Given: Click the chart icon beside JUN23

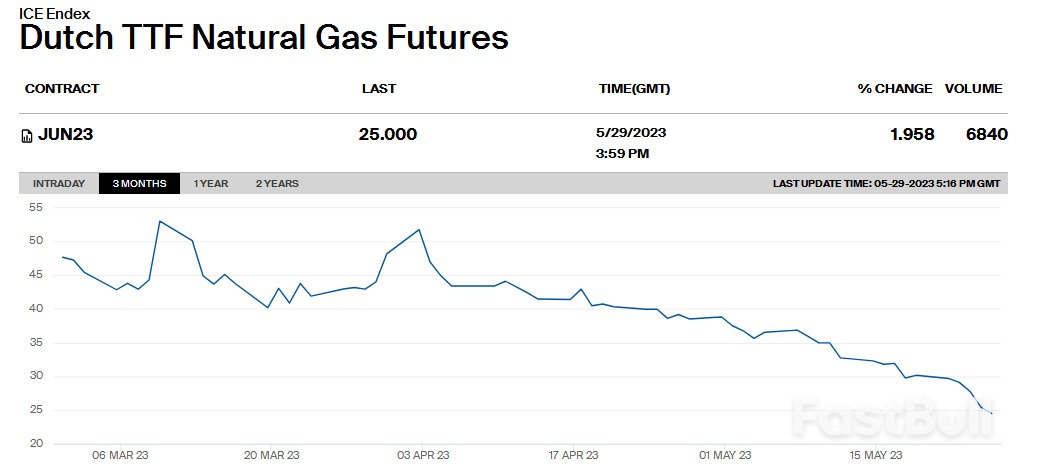Looking at the screenshot, I should pos(27,135).
